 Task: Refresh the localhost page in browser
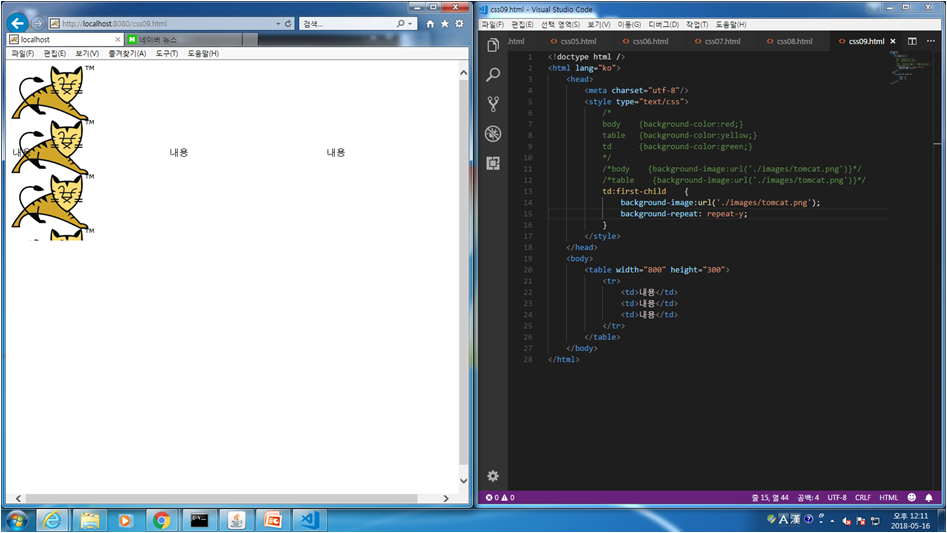click(x=288, y=24)
